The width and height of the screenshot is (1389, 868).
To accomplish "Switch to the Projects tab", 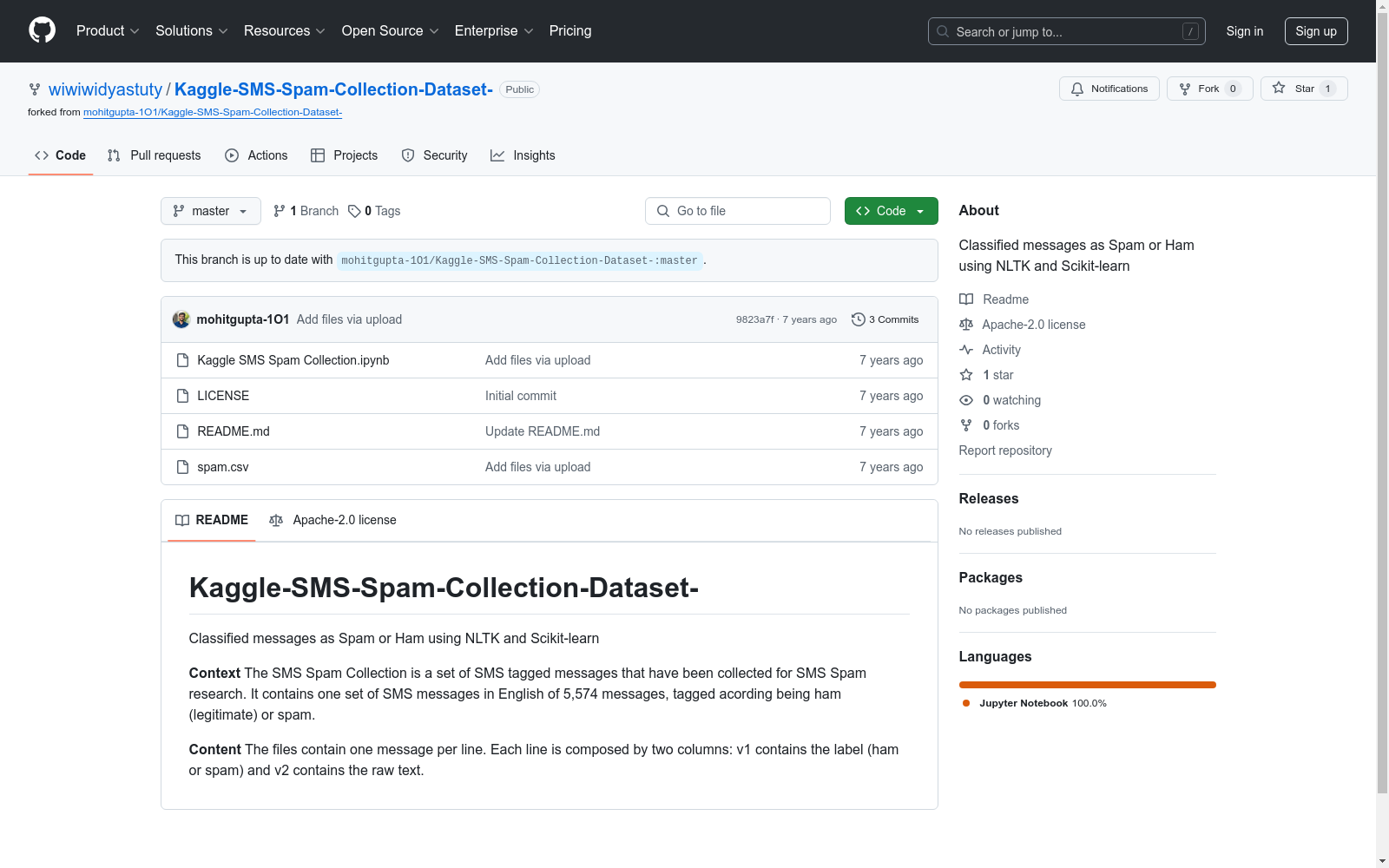I will (x=345, y=155).
